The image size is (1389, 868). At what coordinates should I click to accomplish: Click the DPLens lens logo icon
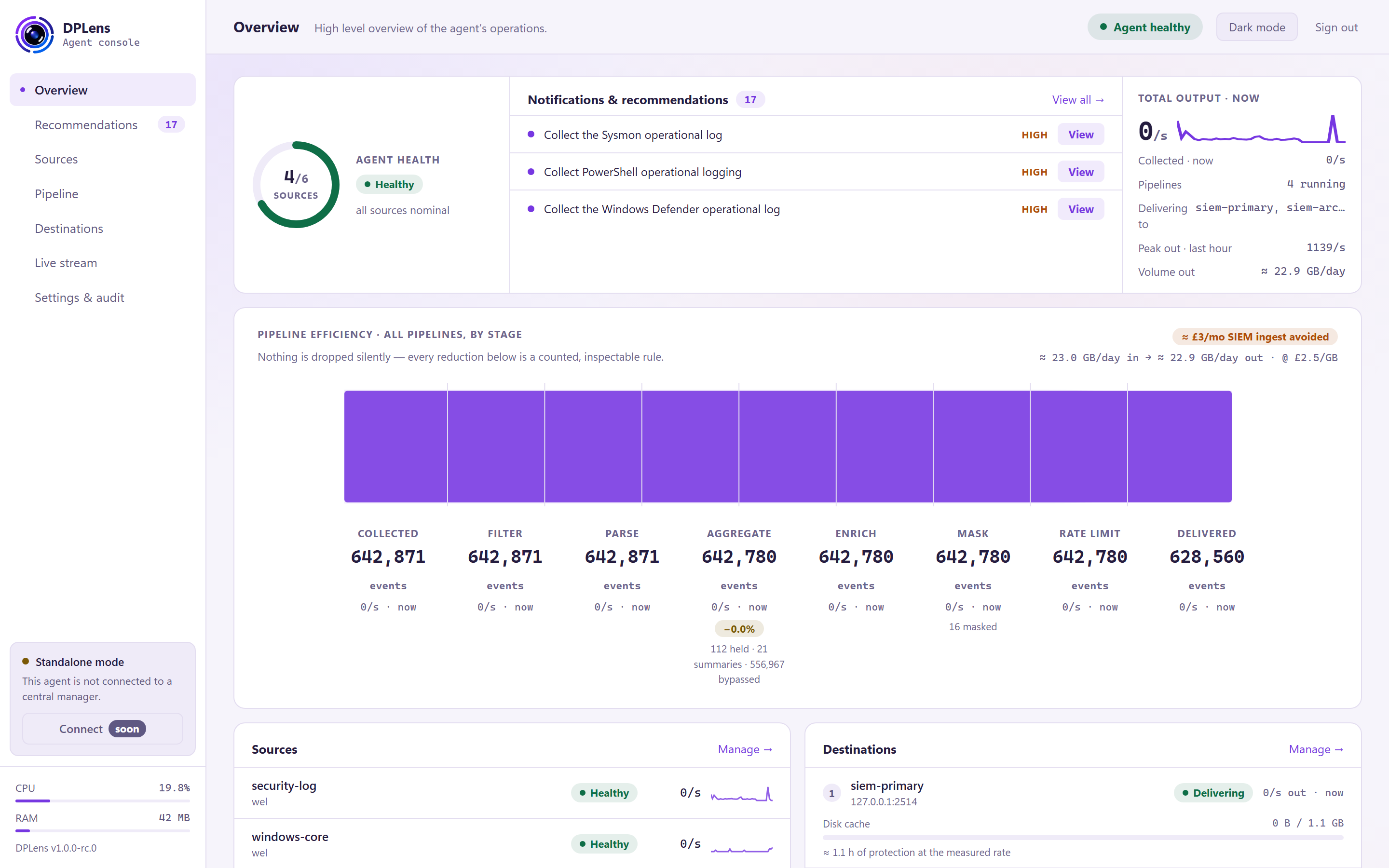pos(34,34)
